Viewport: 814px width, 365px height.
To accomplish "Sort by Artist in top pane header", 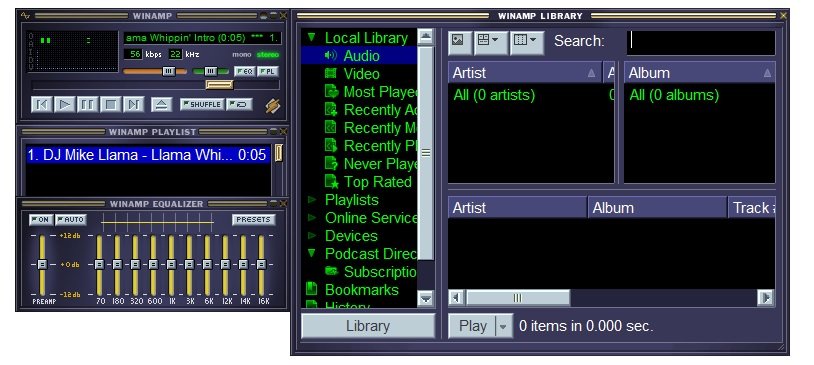I will [x=525, y=73].
